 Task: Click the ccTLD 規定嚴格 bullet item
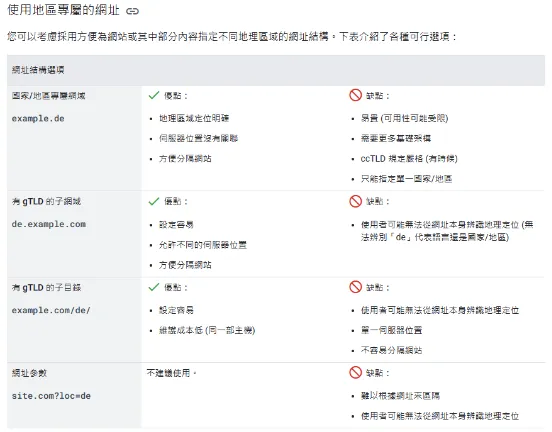tap(409, 159)
